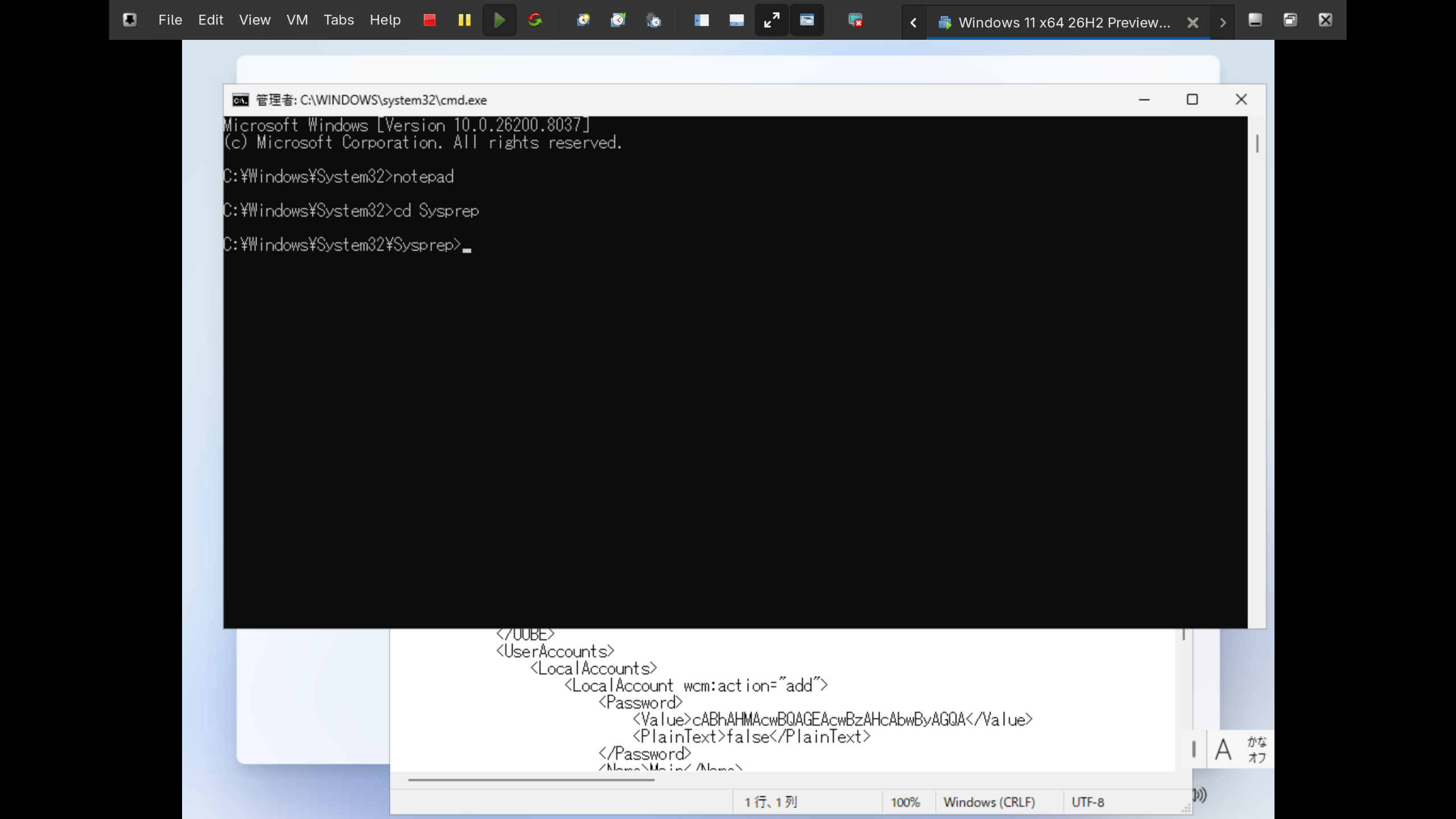Open the Help menu

point(385,20)
